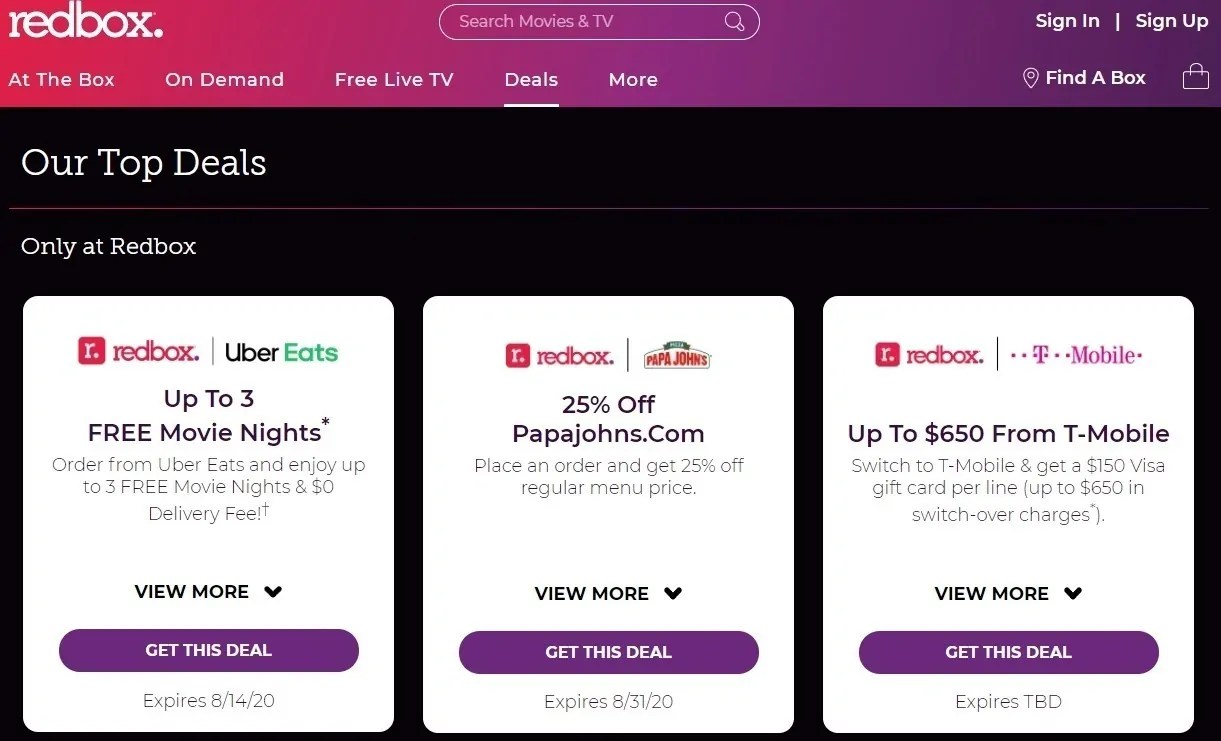The image size is (1221, 741).
Task: Open the More menu
Action: point(632,79)
